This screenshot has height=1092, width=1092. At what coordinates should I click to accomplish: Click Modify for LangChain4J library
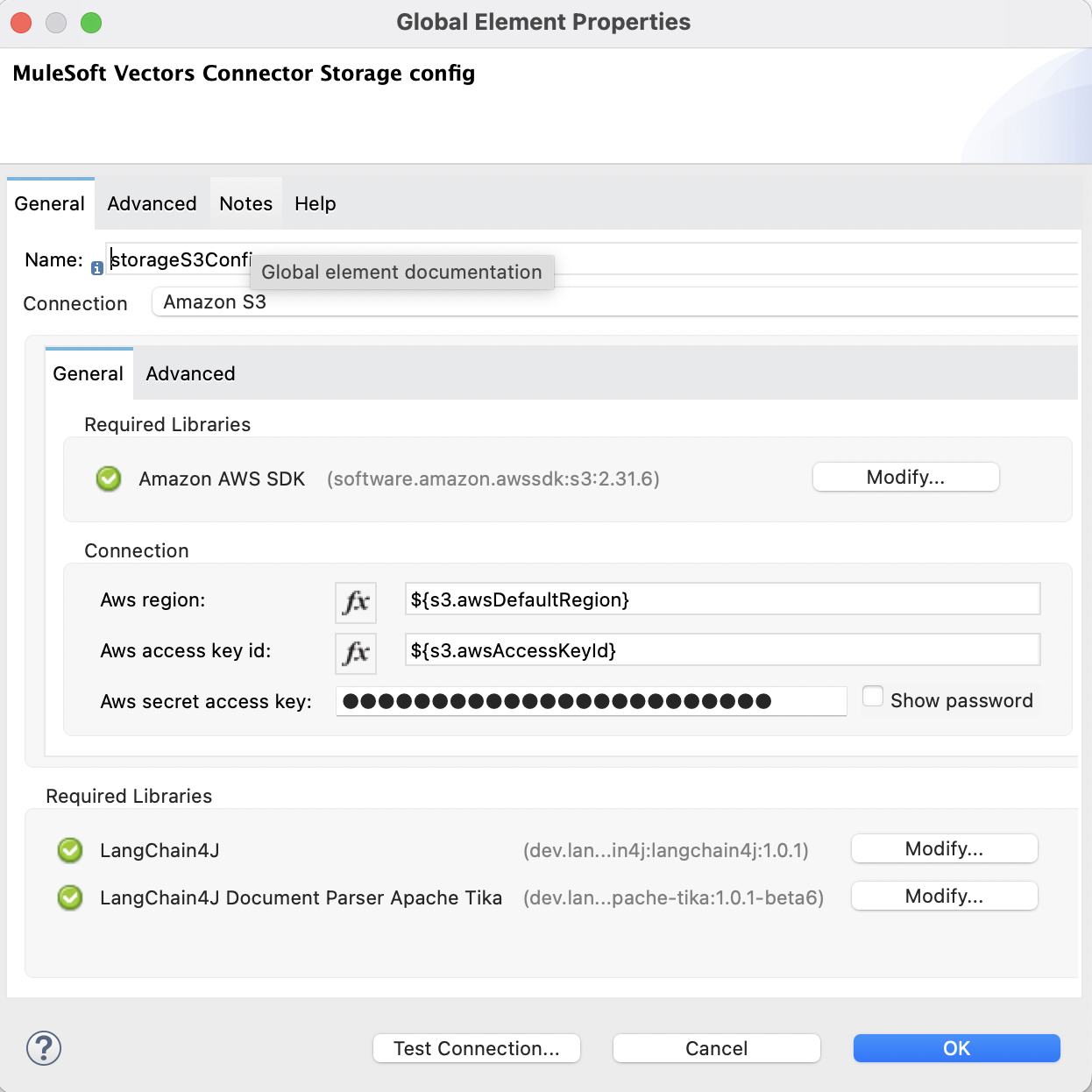pyautogui.click(x=945, y=848)
